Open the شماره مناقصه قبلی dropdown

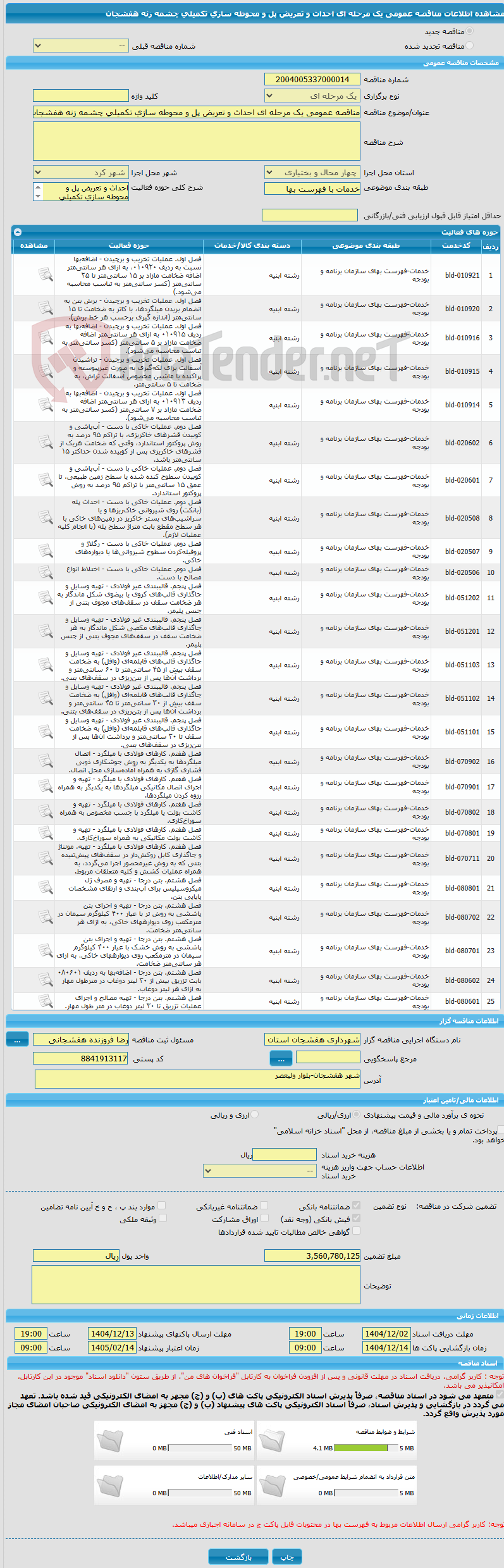coord(81,46)
